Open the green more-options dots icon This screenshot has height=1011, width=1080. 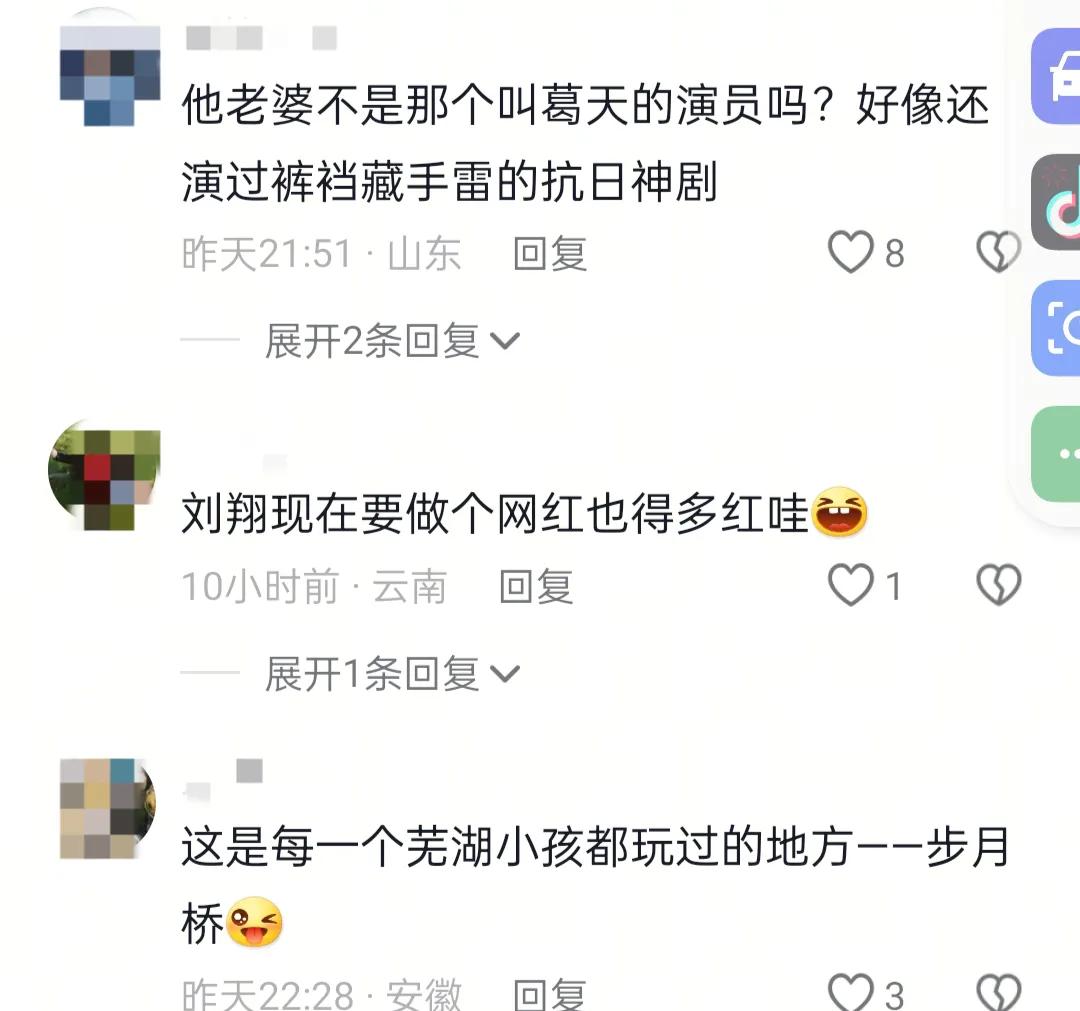click(x=1055, y=454)
